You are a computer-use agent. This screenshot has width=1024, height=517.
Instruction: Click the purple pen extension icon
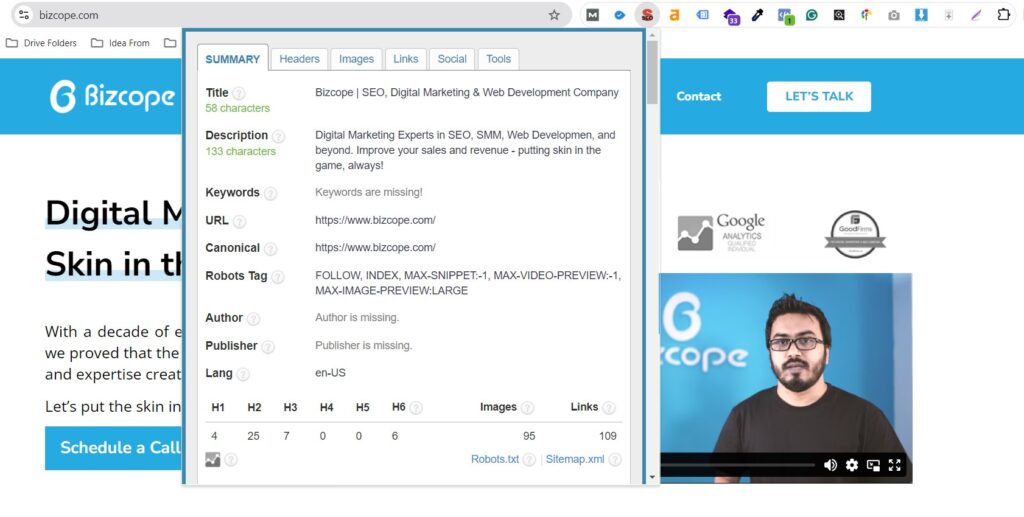tap(976, 15)
